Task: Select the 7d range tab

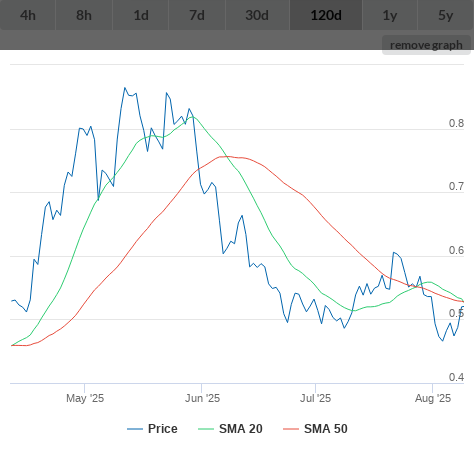Action: point(197,15)
